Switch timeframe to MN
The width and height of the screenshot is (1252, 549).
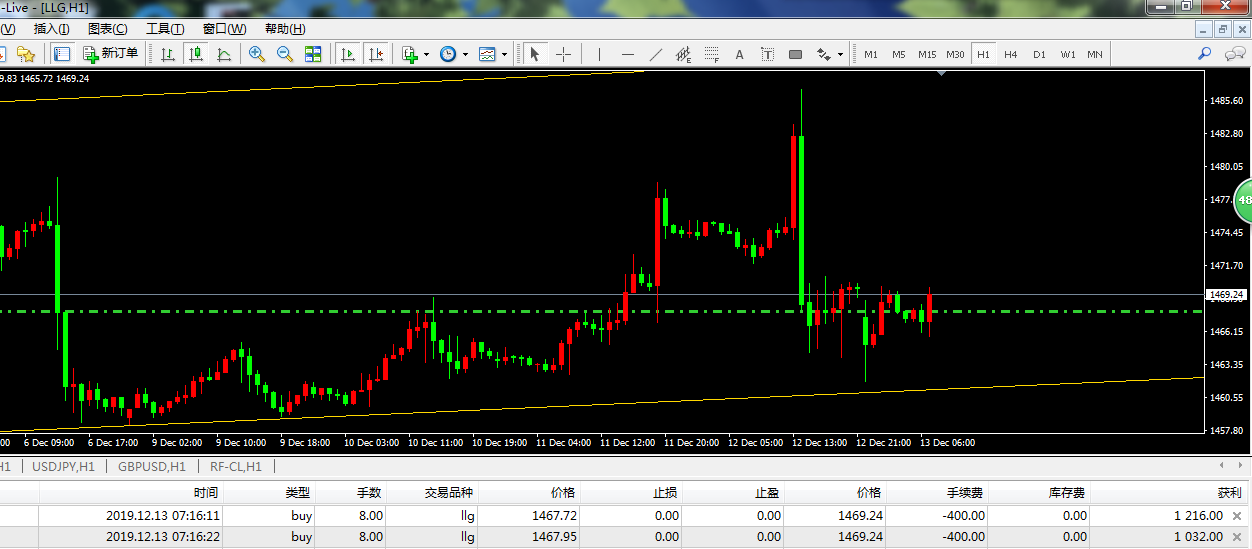(1095, 54)
